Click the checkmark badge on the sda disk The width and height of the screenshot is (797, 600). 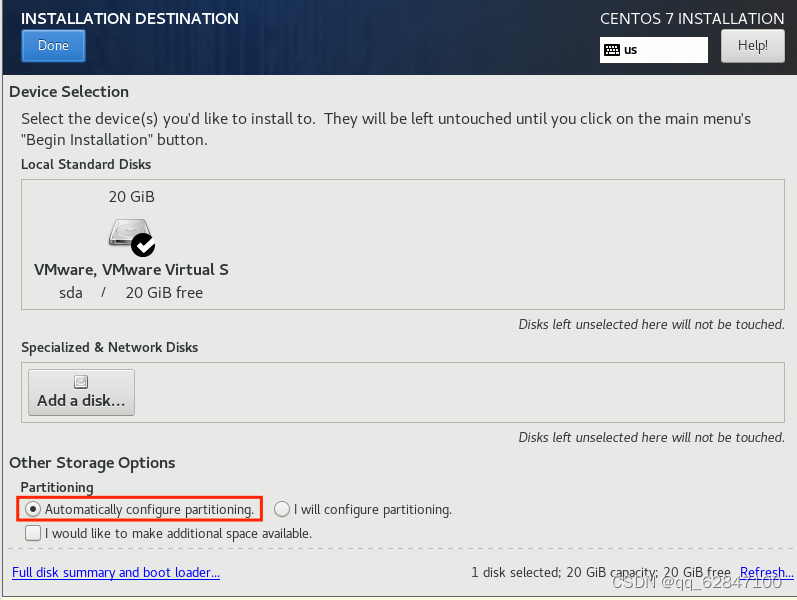click(143, 245)
